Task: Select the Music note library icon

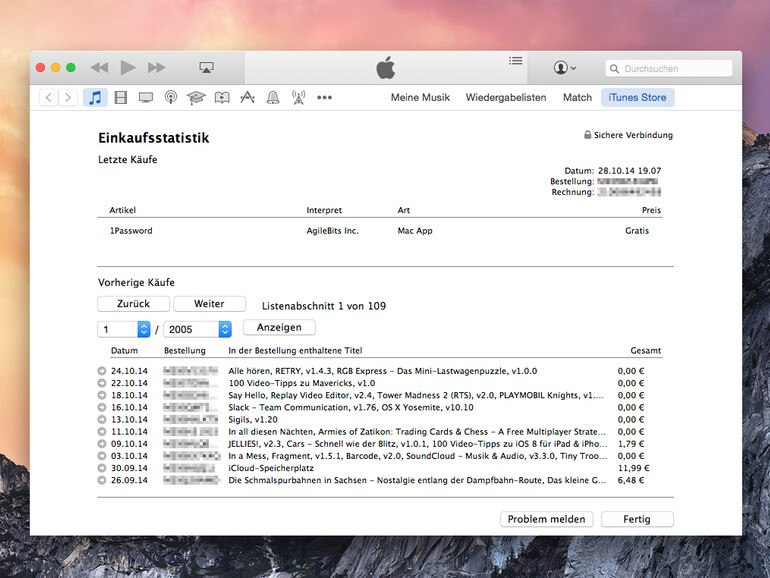Action: coord(95,97)
